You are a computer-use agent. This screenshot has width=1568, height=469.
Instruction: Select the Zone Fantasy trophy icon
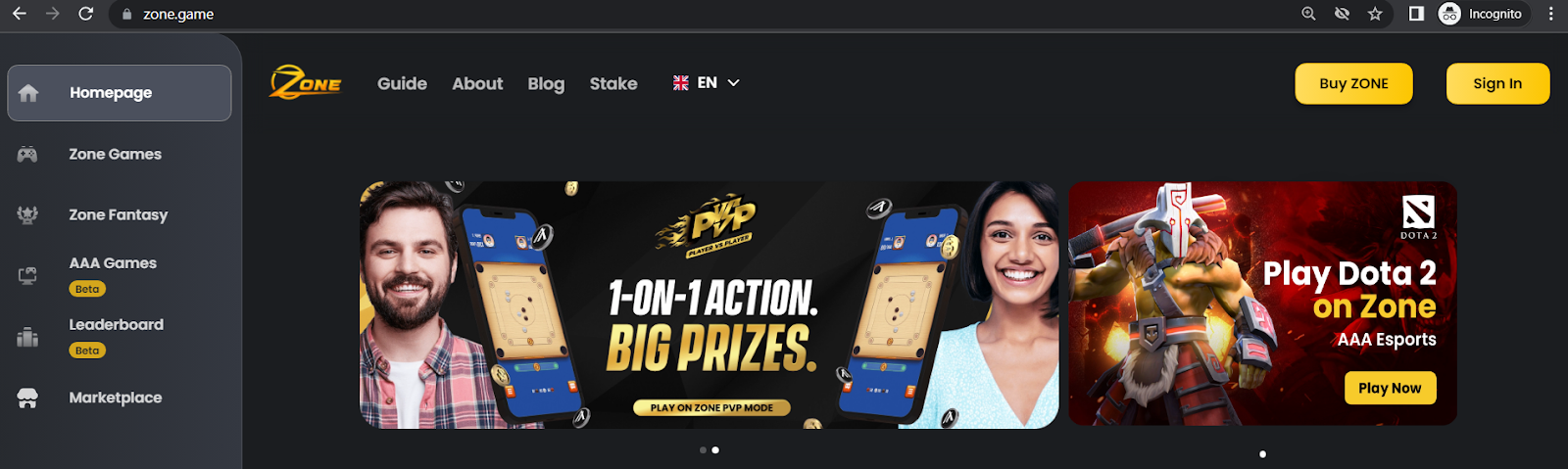pyautogui.click(x=27, y=215)
